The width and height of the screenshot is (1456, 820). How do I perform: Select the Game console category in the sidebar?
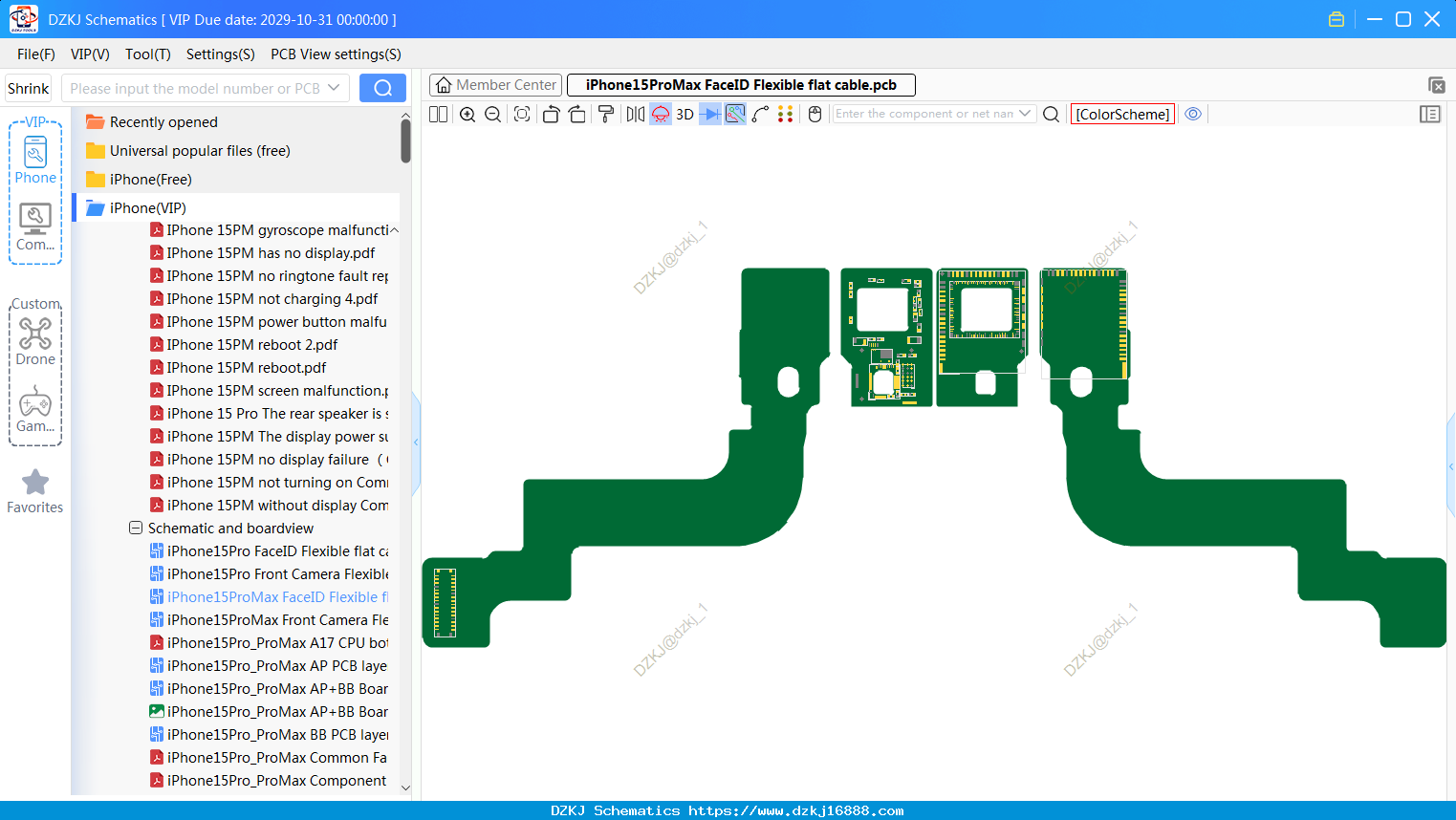click(x=35, y=409)
